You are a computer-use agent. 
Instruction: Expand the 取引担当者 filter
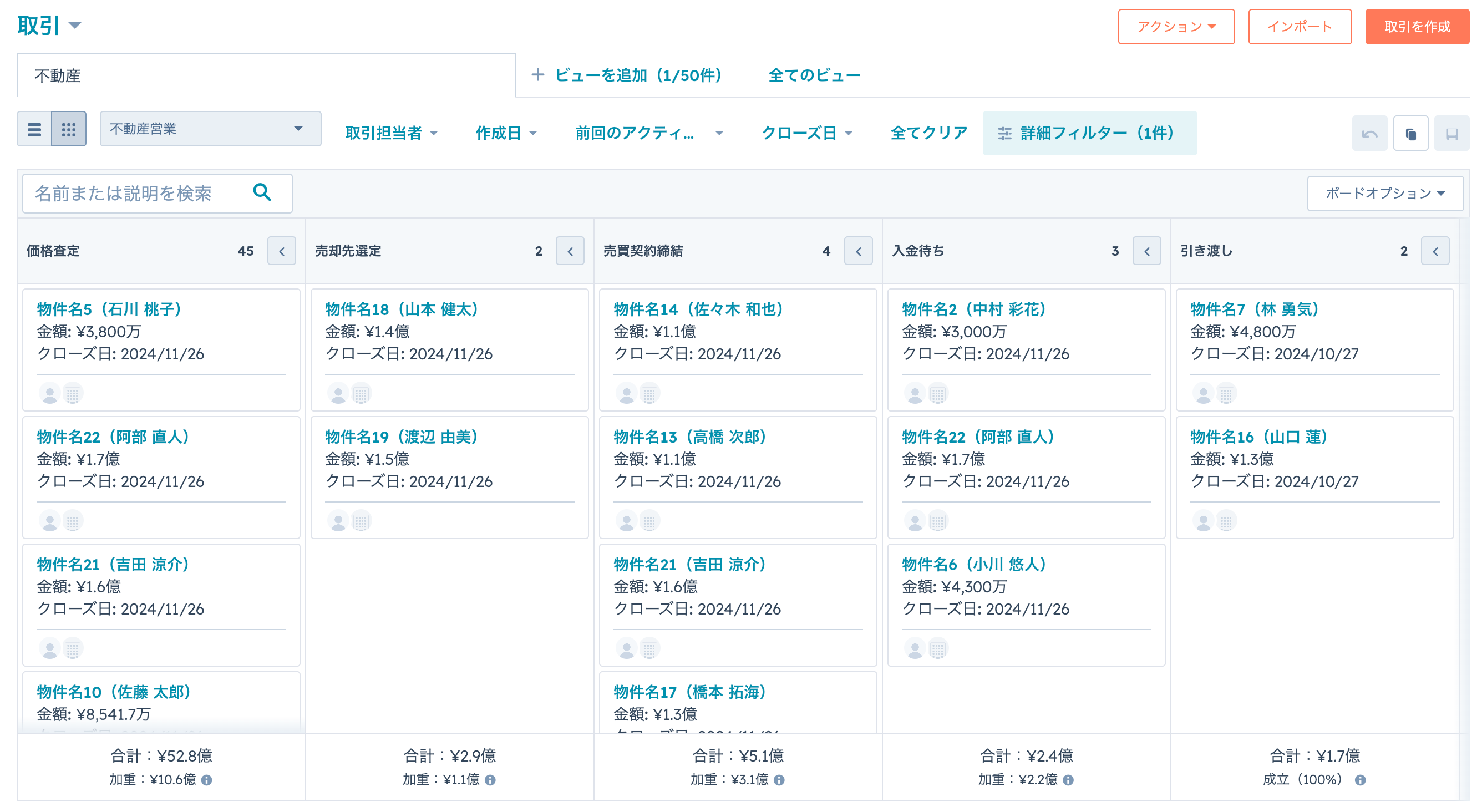pyautogui.click(x=391, y=133)
